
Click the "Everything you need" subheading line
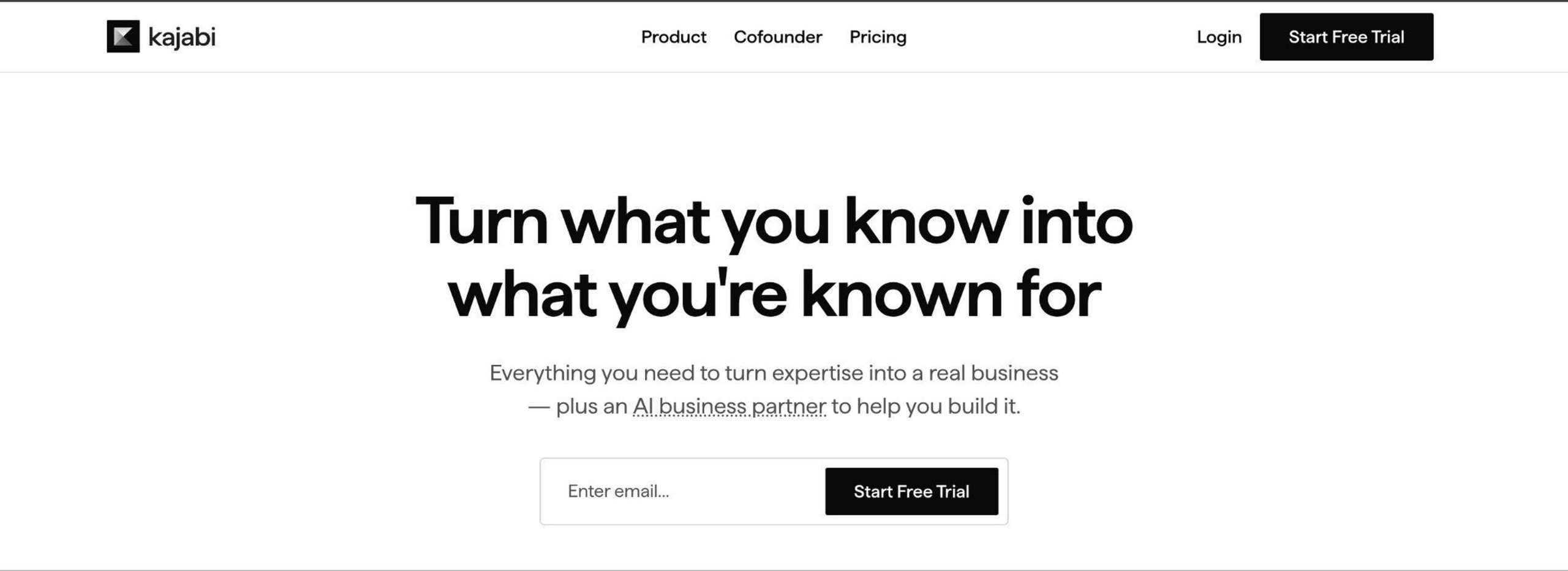point(774,373)
